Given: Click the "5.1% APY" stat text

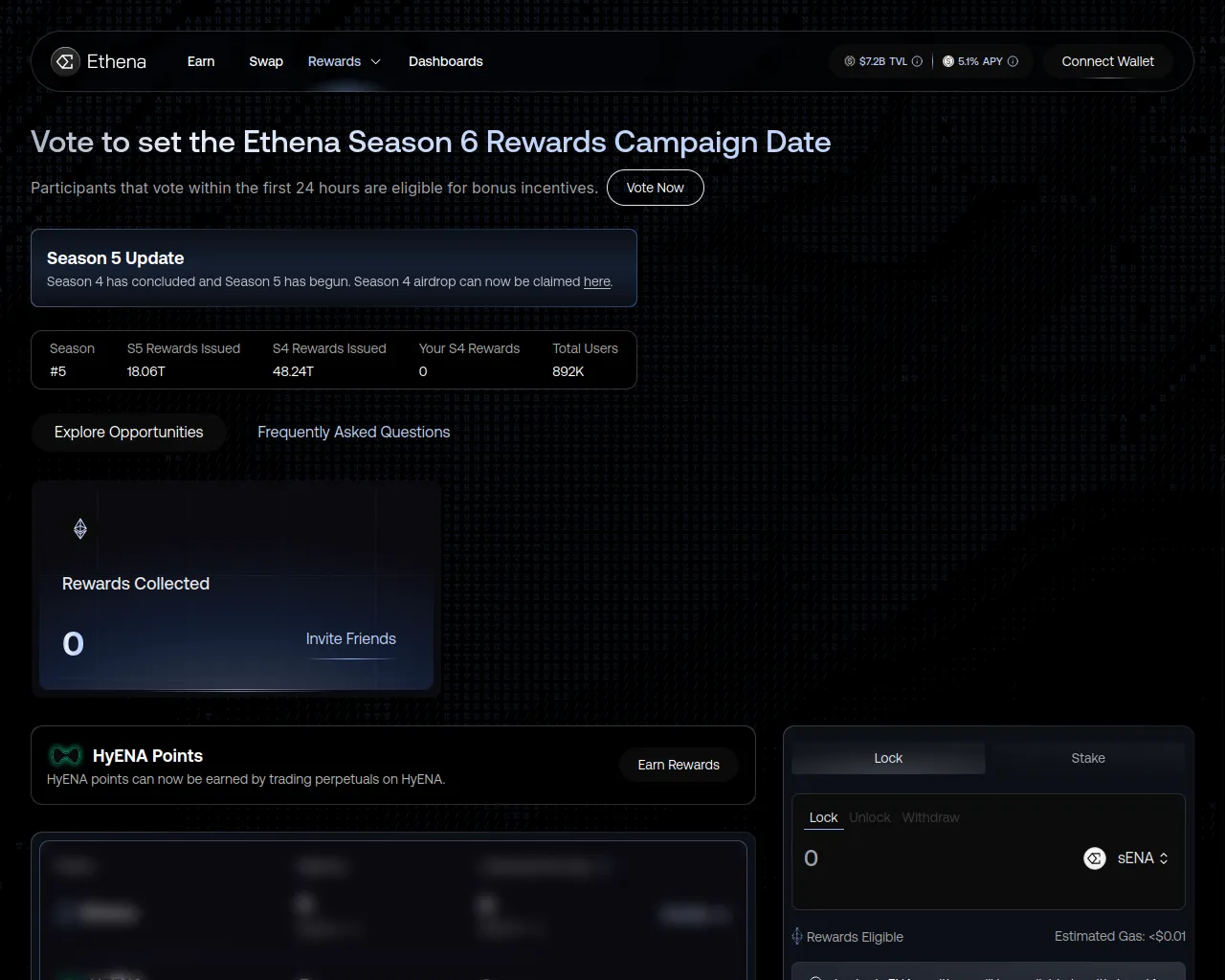Looking at the screenshot, I should click(x=980, y=61).
